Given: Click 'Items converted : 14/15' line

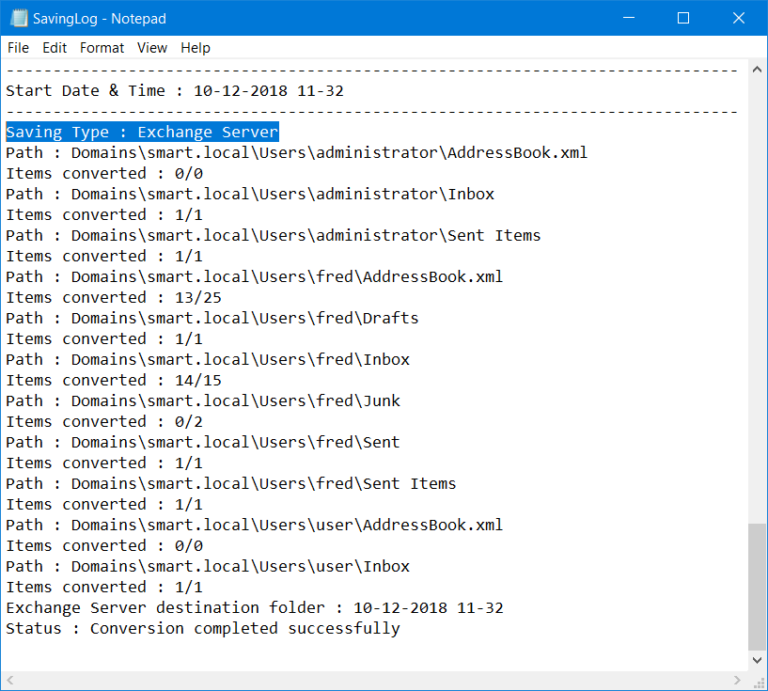Looking at the screenshot, I should tap(114, 380).
